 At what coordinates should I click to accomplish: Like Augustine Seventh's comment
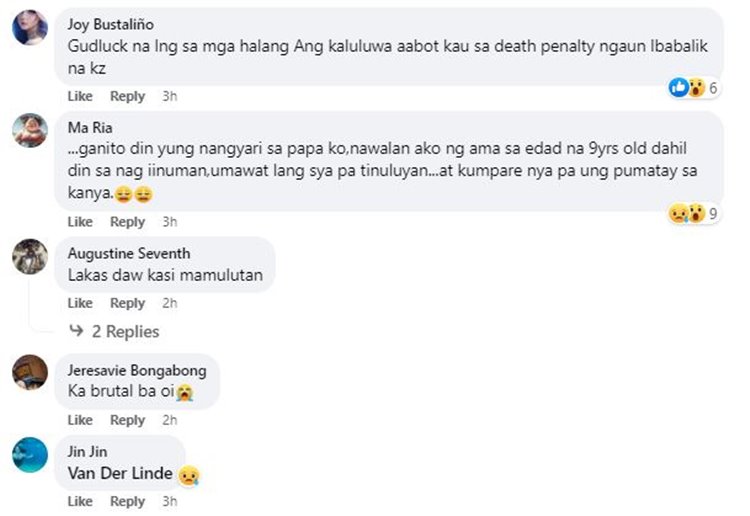click(80, 303)
